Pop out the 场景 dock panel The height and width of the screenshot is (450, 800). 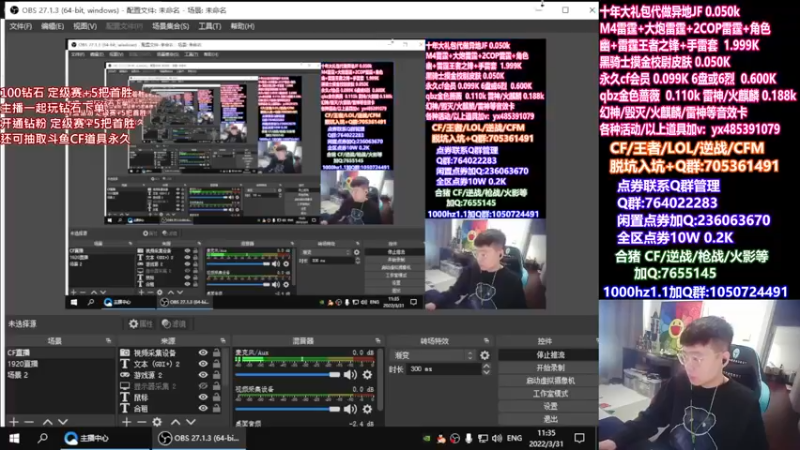click(x=108, y=341)
